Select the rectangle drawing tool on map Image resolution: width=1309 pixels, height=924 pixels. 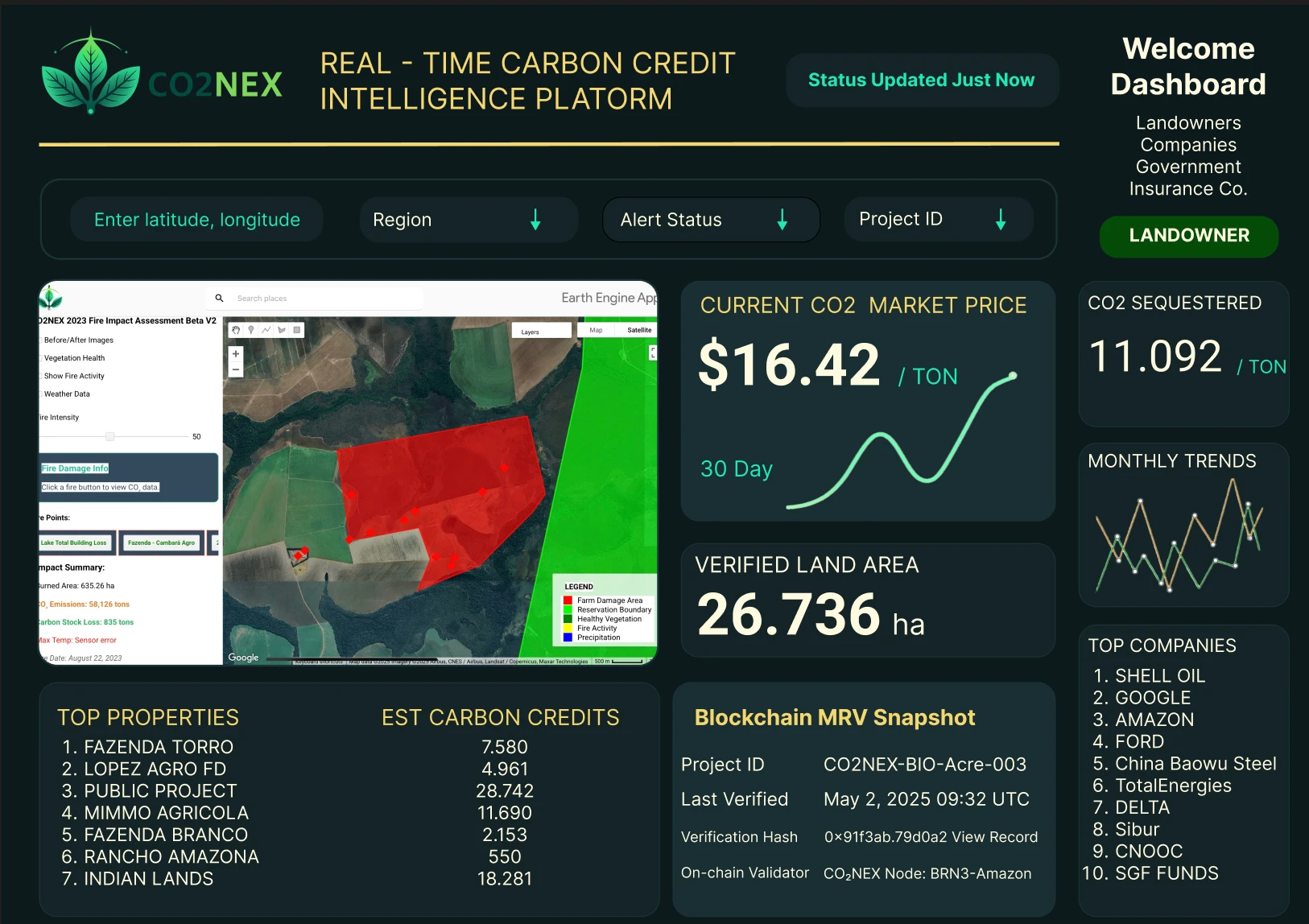pyautogui.click(x=297, y=330)
